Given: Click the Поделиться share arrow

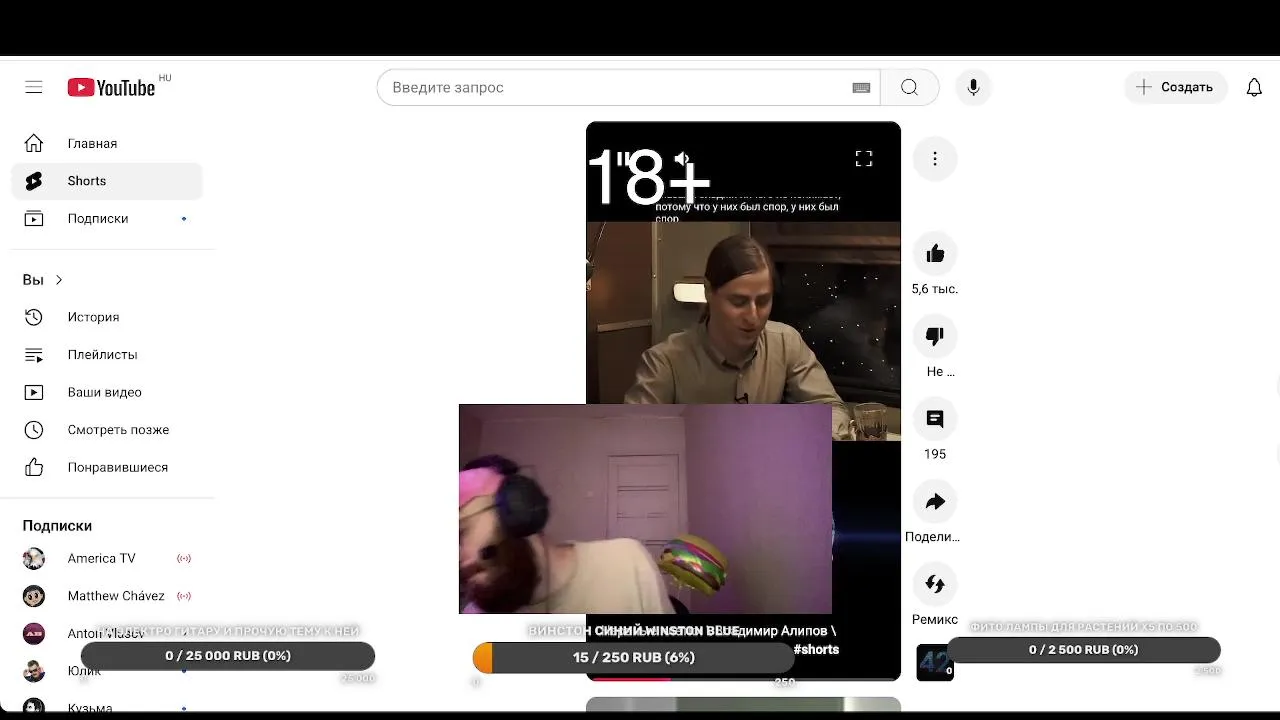Looking at the screenshot, I should [x=935, y=502].
